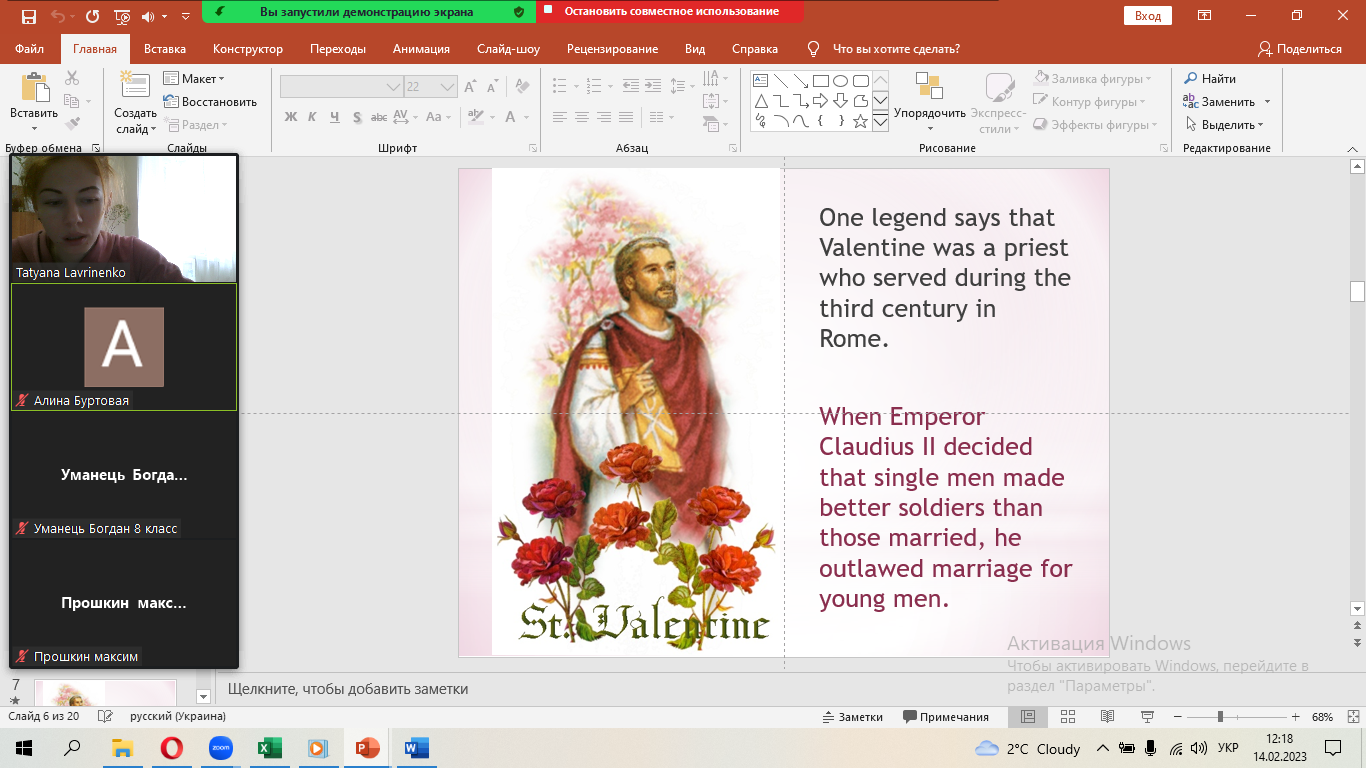Click the Упорядочить arrange icon
The image size is (1366, 768).
(929, 87)
